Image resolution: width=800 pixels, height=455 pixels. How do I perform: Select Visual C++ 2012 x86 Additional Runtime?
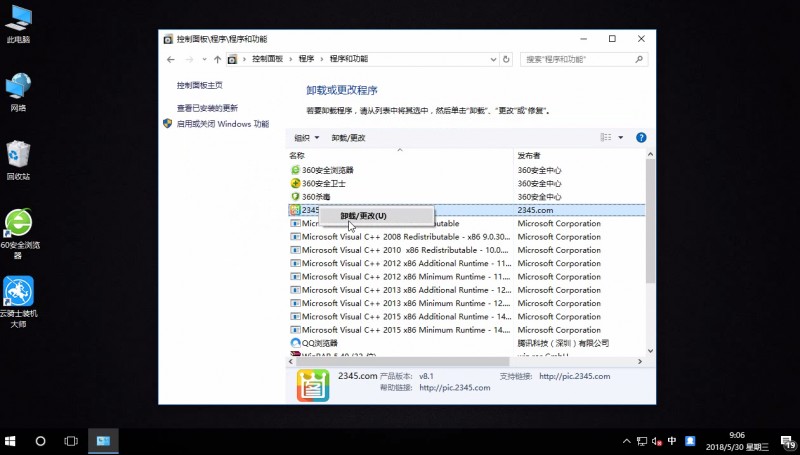pyautogui.click(x=466, y=263)
